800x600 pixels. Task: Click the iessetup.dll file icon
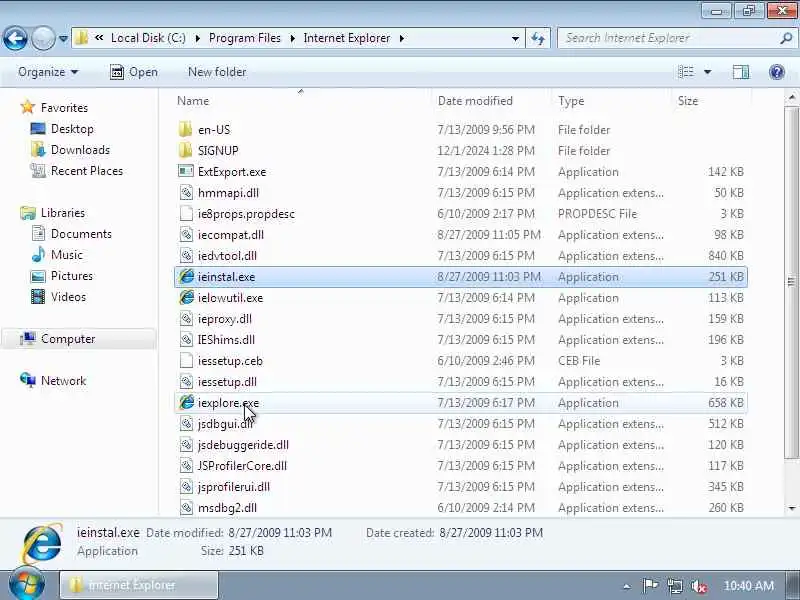tap(186, 381)
